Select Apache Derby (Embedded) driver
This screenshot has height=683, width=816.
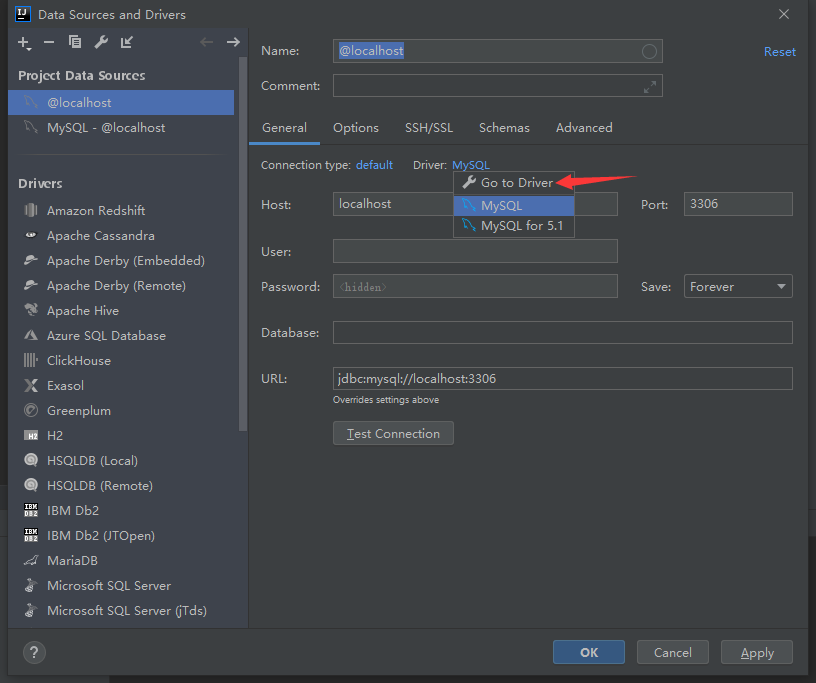tap(121, 260)
